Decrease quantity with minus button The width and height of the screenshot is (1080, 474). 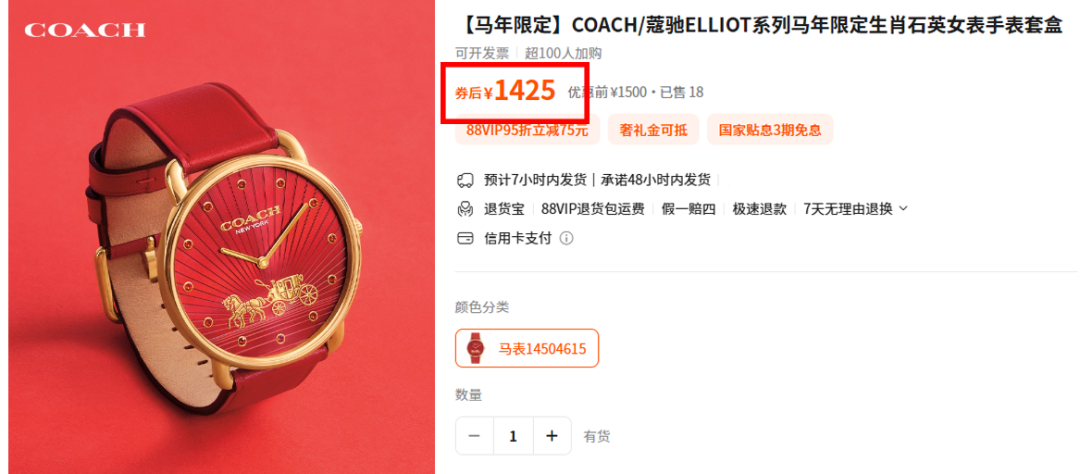coord(474,436)
